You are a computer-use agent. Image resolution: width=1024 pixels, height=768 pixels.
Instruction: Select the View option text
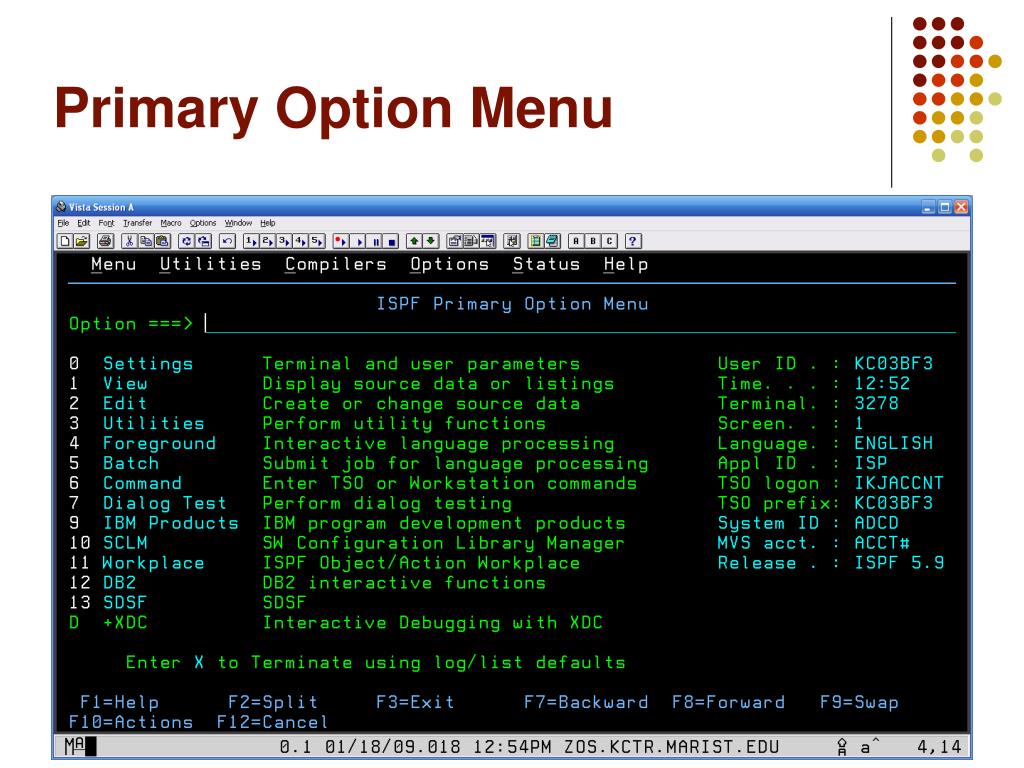(125, 384)
